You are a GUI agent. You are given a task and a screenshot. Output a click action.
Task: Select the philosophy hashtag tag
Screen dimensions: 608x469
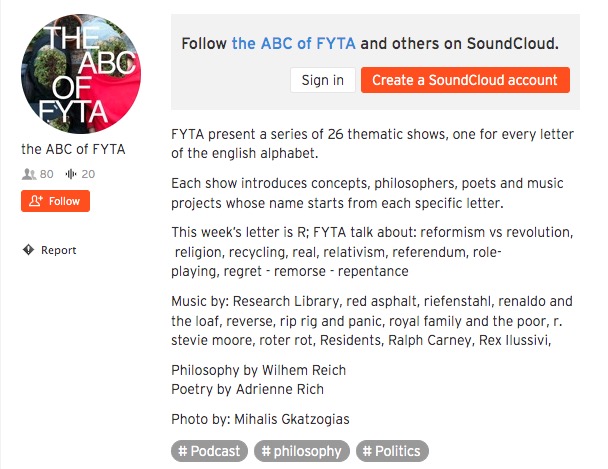pos(302,451)
